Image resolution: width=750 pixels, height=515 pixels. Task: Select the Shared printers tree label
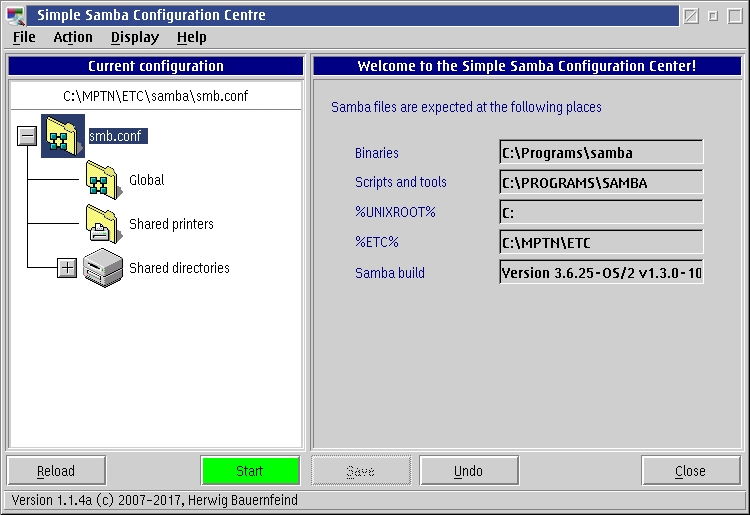pyautogui.click(x=171, y=224)
